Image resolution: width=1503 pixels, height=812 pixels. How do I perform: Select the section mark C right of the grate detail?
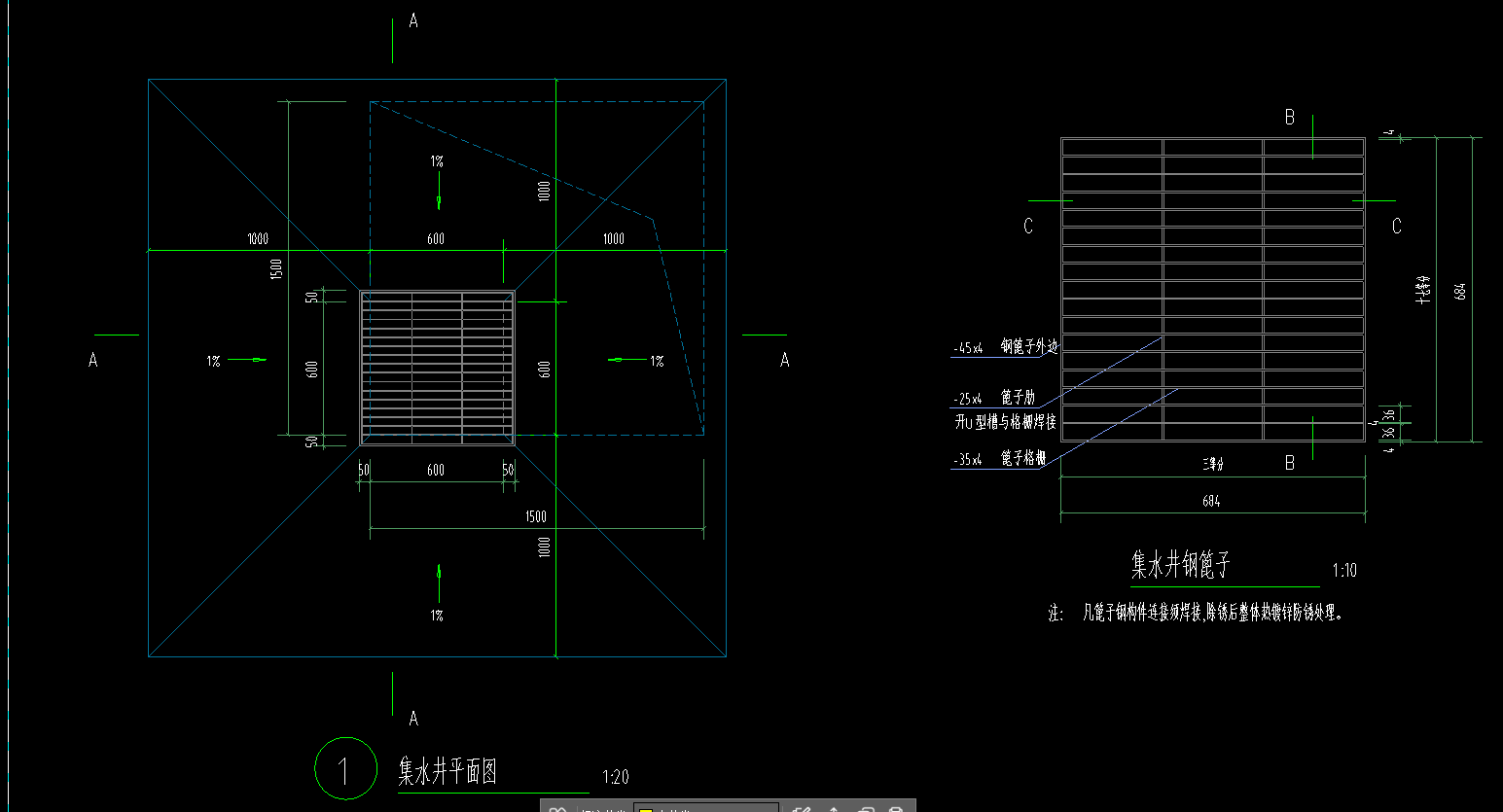click(1397, 226)
